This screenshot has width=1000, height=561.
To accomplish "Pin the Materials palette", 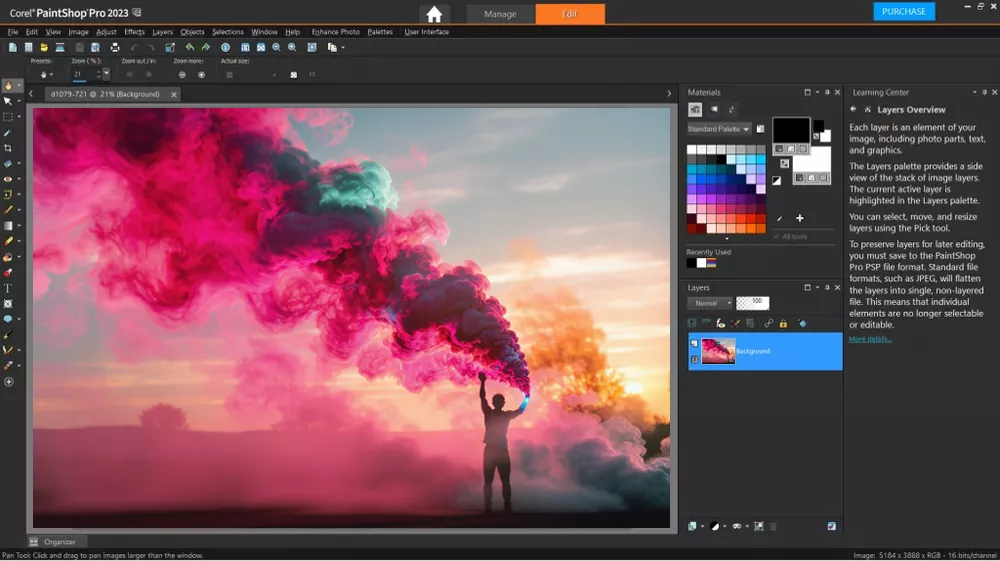I will (827, 92).
